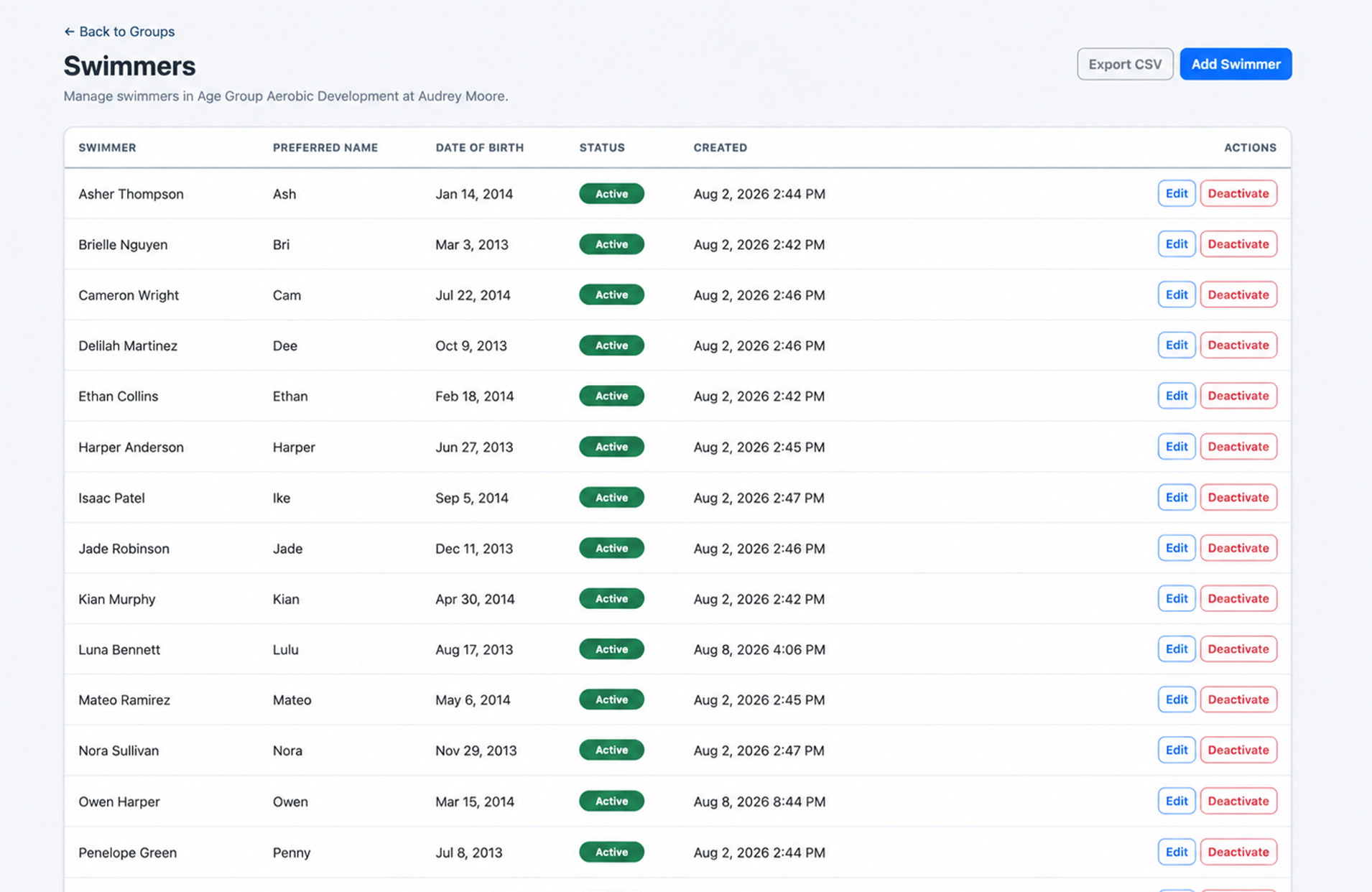Screen dimensions: 1372x892
Task: Deactivate Nora Sullivan
Action: tap(1238, 750)
